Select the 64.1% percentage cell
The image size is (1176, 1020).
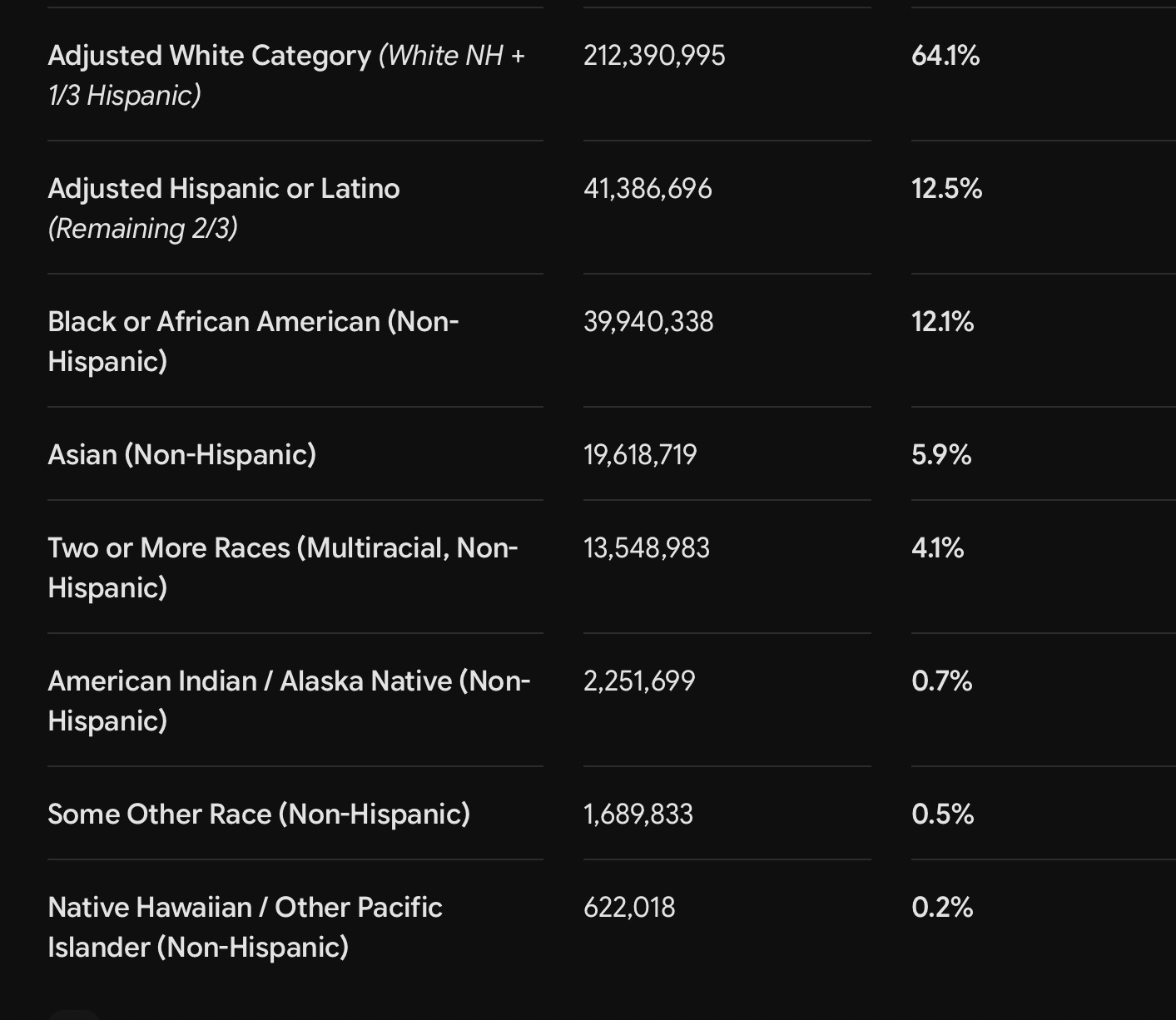pos(945,56)
